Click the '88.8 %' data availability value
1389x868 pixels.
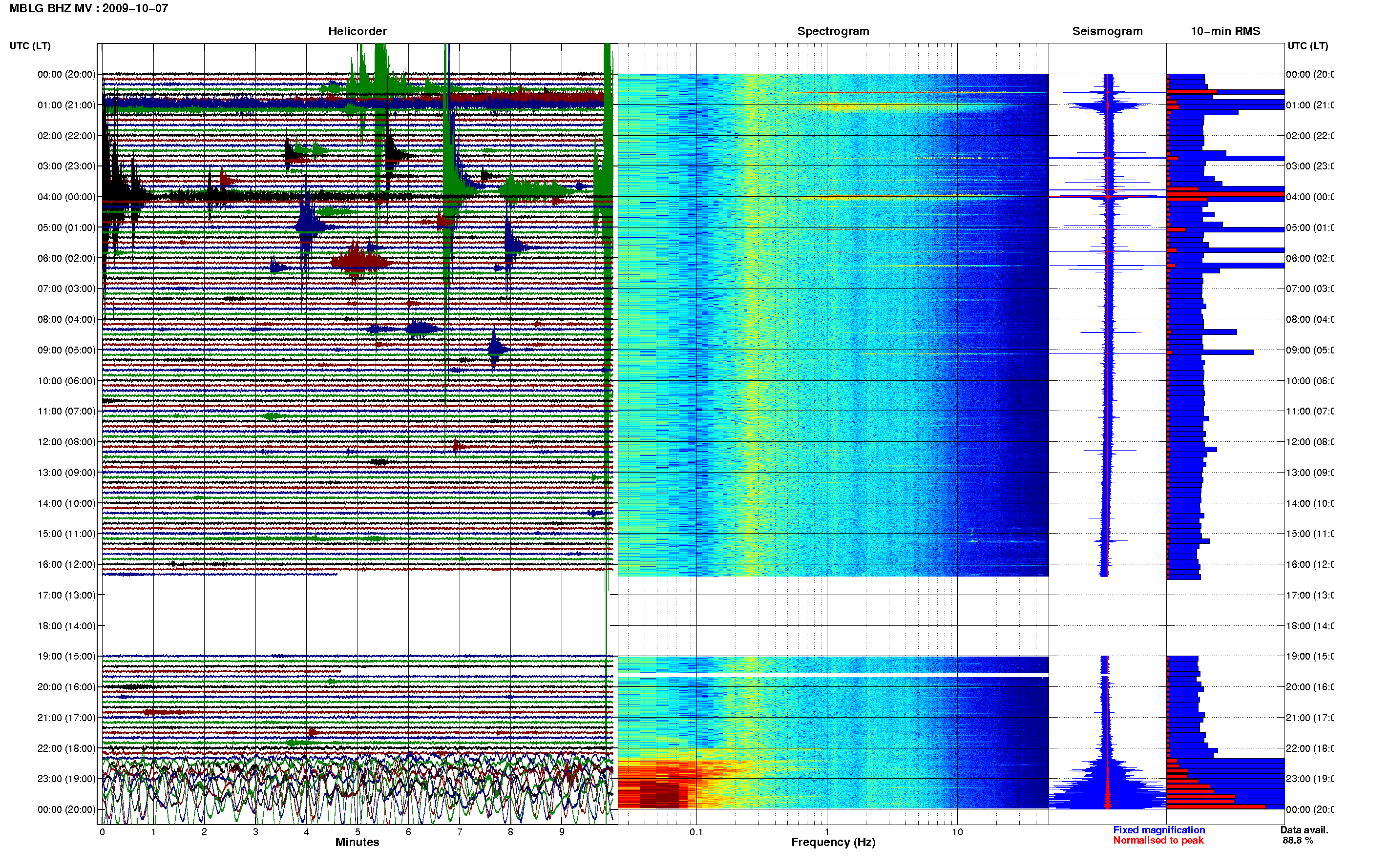1298,841
